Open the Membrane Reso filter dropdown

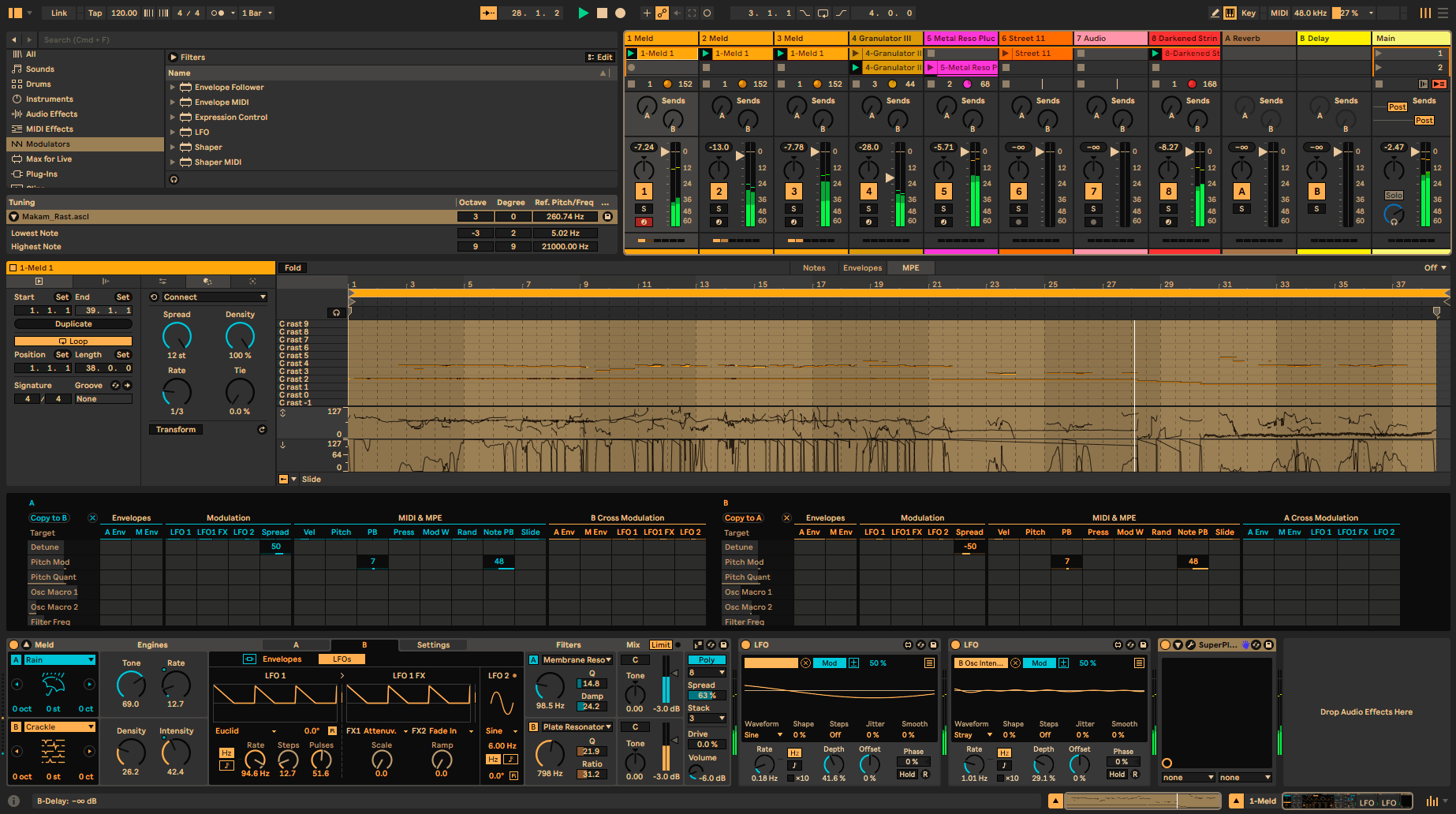point(577,660)
